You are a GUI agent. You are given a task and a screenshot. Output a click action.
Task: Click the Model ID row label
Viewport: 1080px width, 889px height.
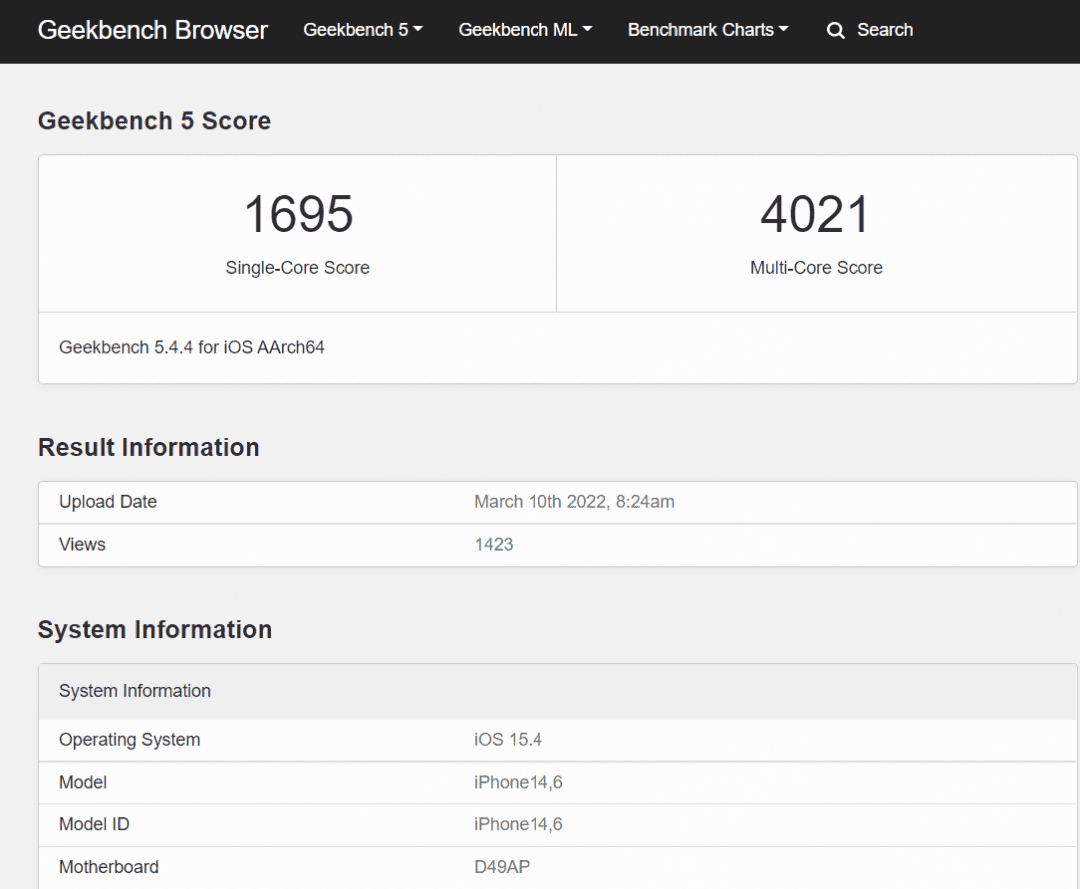(94, 824)
